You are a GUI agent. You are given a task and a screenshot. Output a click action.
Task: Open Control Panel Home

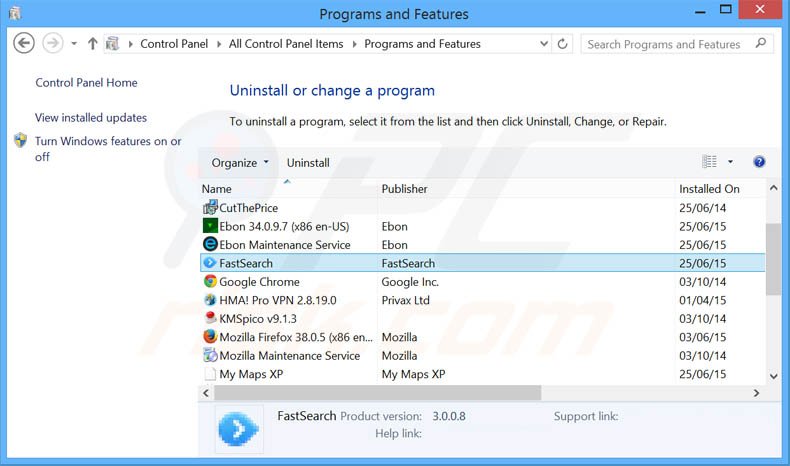point(86,83)
